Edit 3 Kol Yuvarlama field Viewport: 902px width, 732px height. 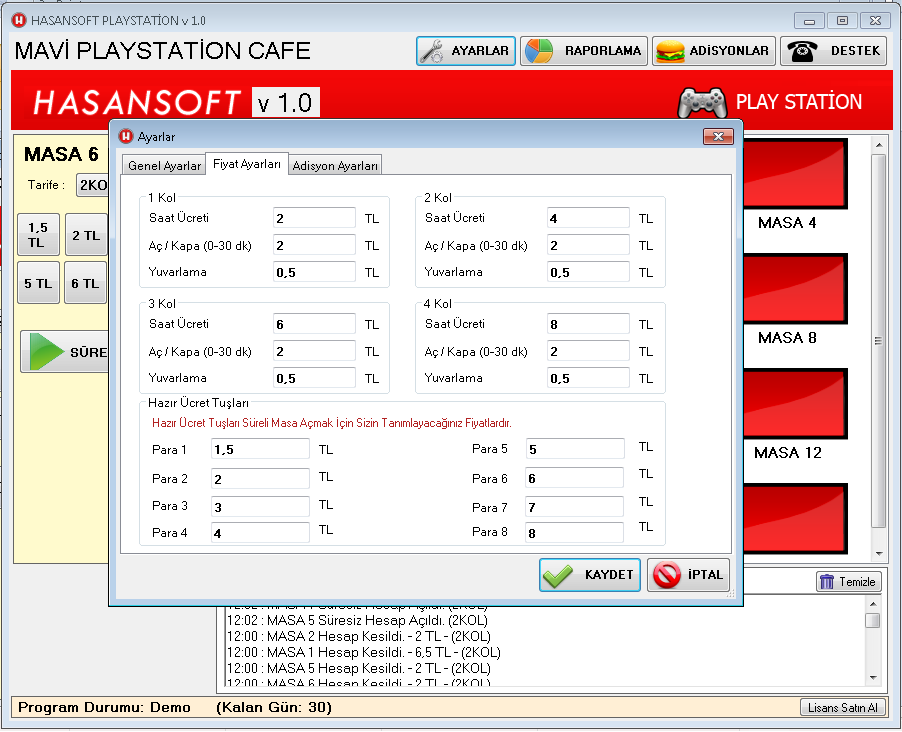click(314, 378)
